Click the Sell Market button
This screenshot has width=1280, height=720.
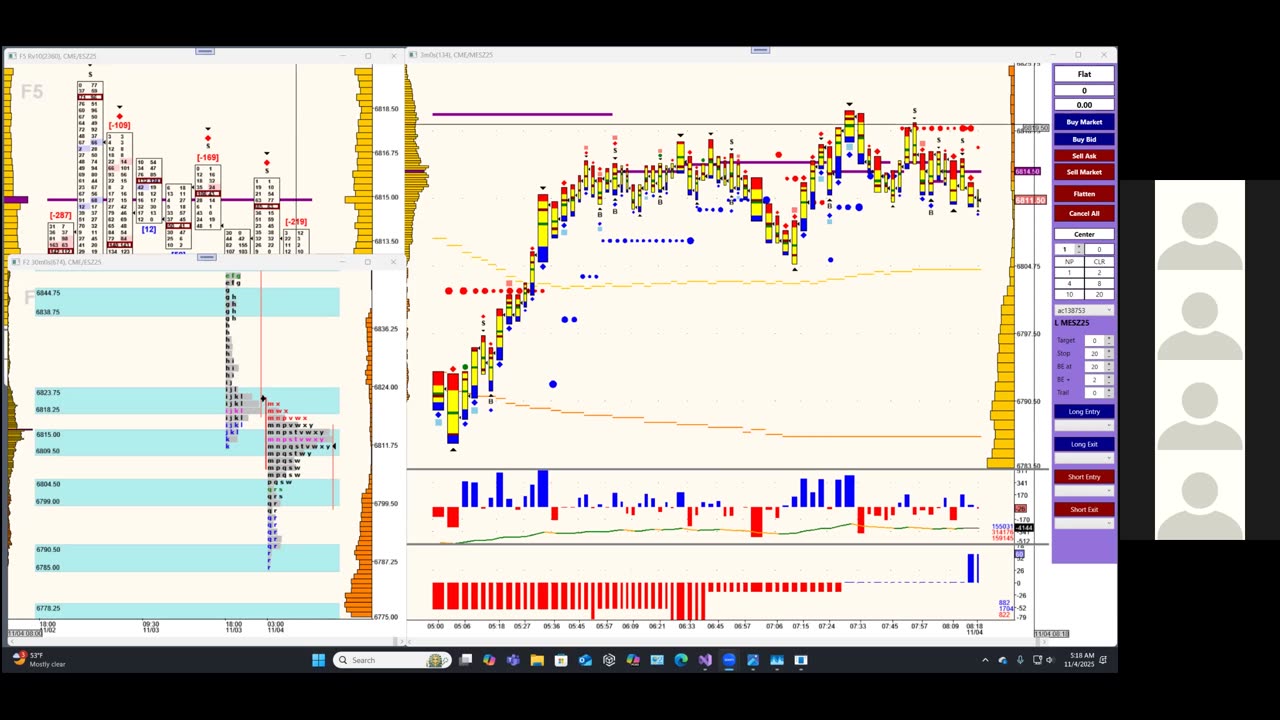(x=1084, y=172)
